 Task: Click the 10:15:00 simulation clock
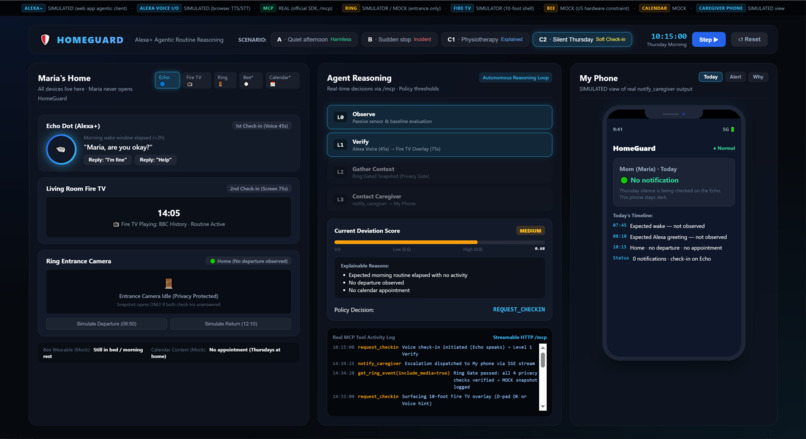[x=668, y=36]
